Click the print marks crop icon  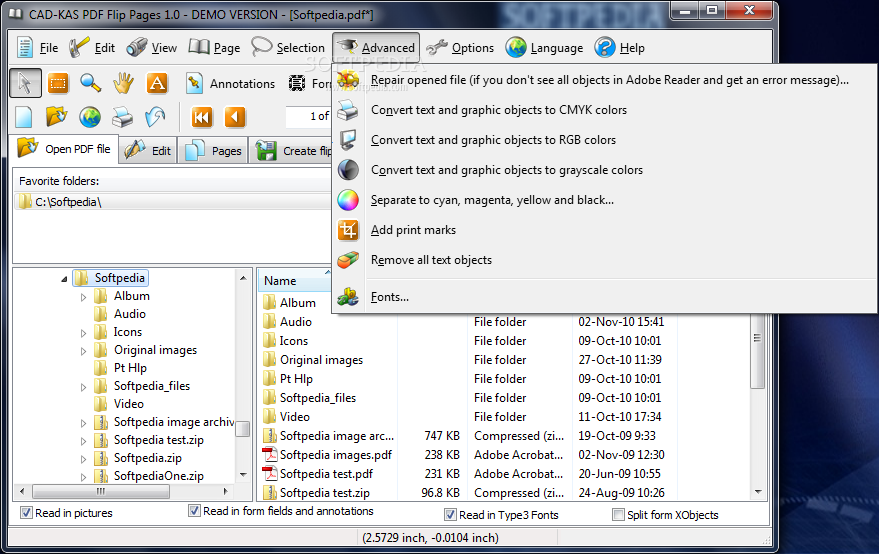348,230
